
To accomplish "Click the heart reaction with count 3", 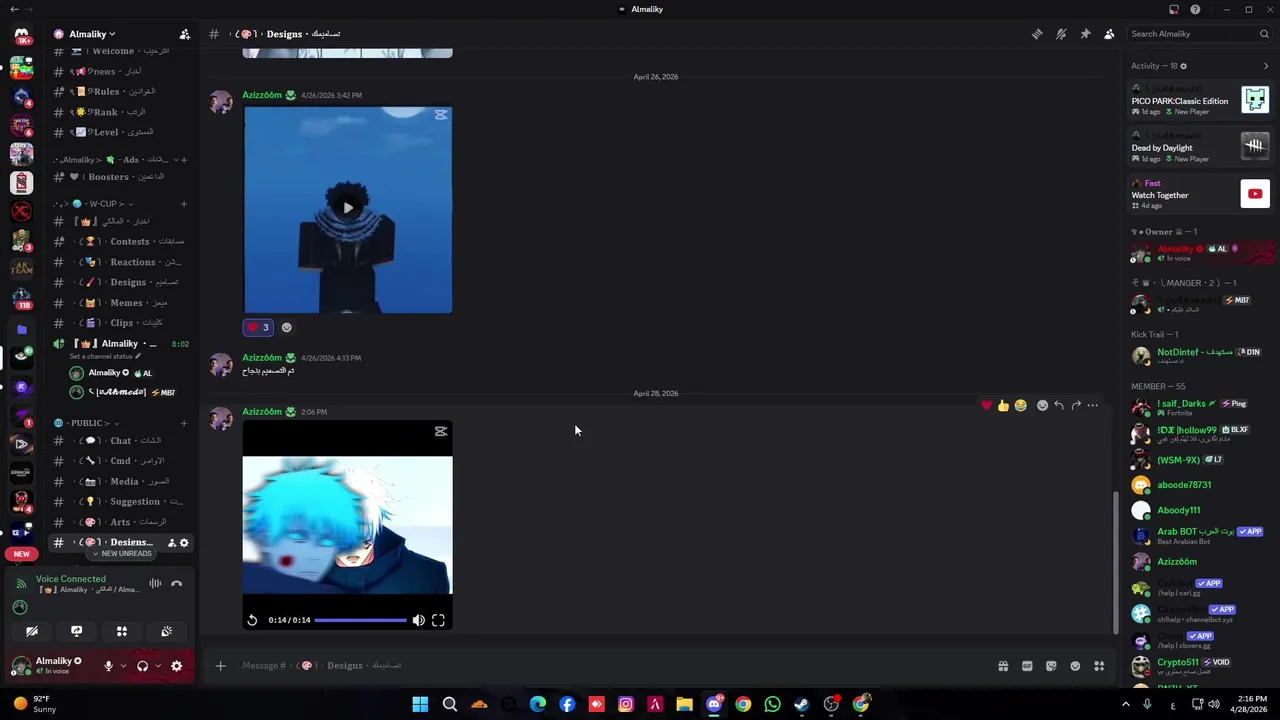I will 258,327.
